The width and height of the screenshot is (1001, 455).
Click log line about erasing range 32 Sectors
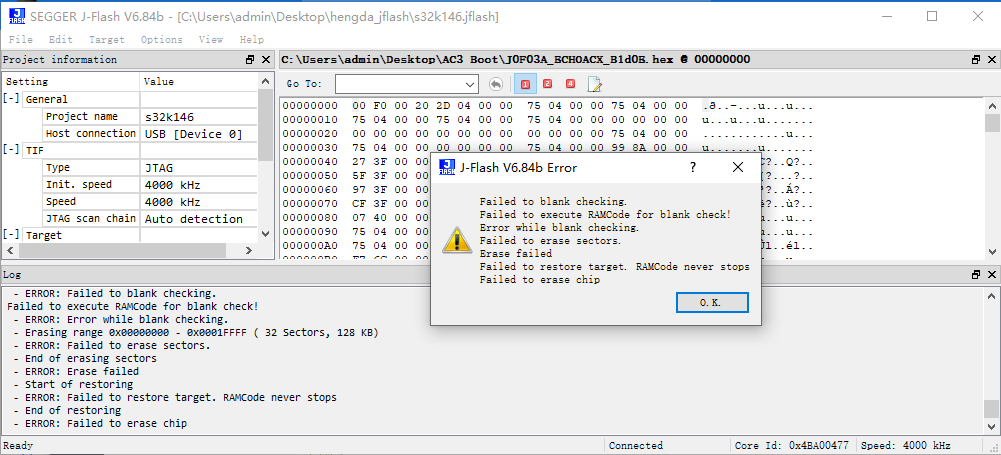coord(196,332)
